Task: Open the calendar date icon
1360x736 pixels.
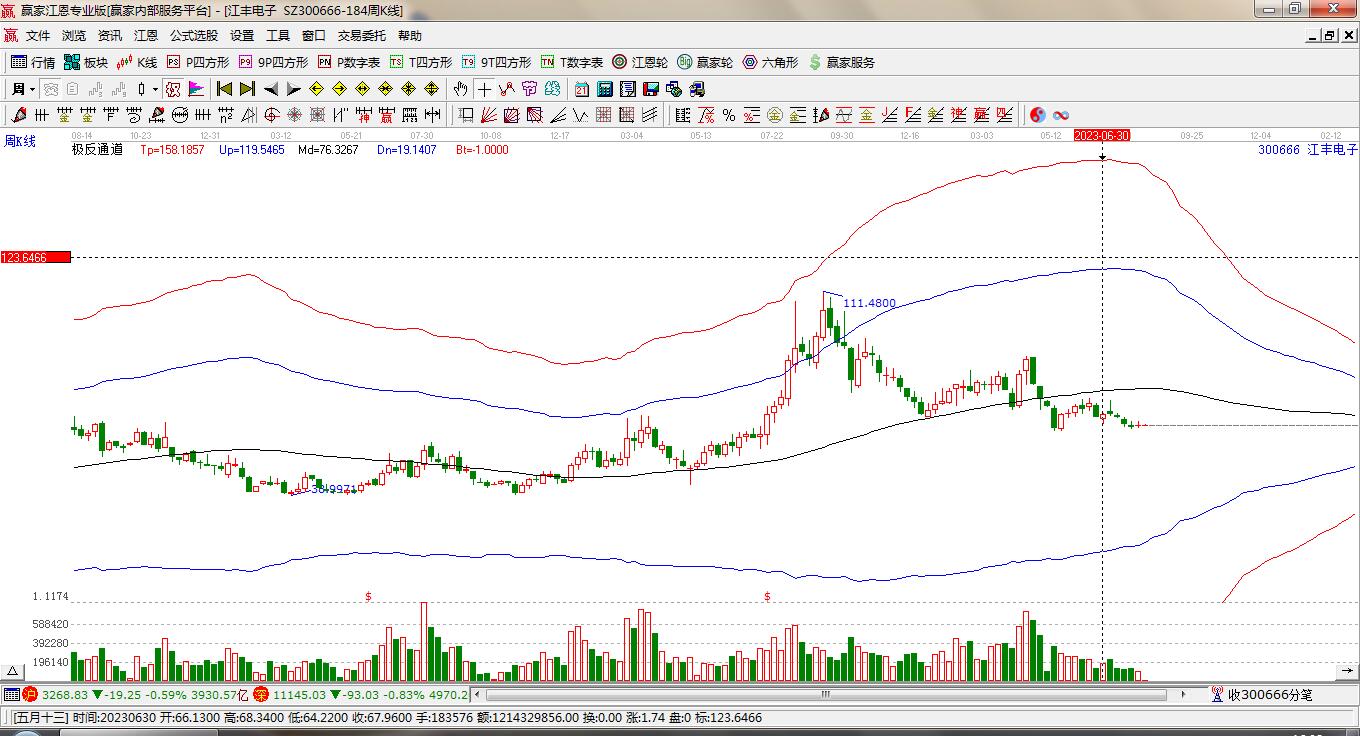Action: (581, 89)
